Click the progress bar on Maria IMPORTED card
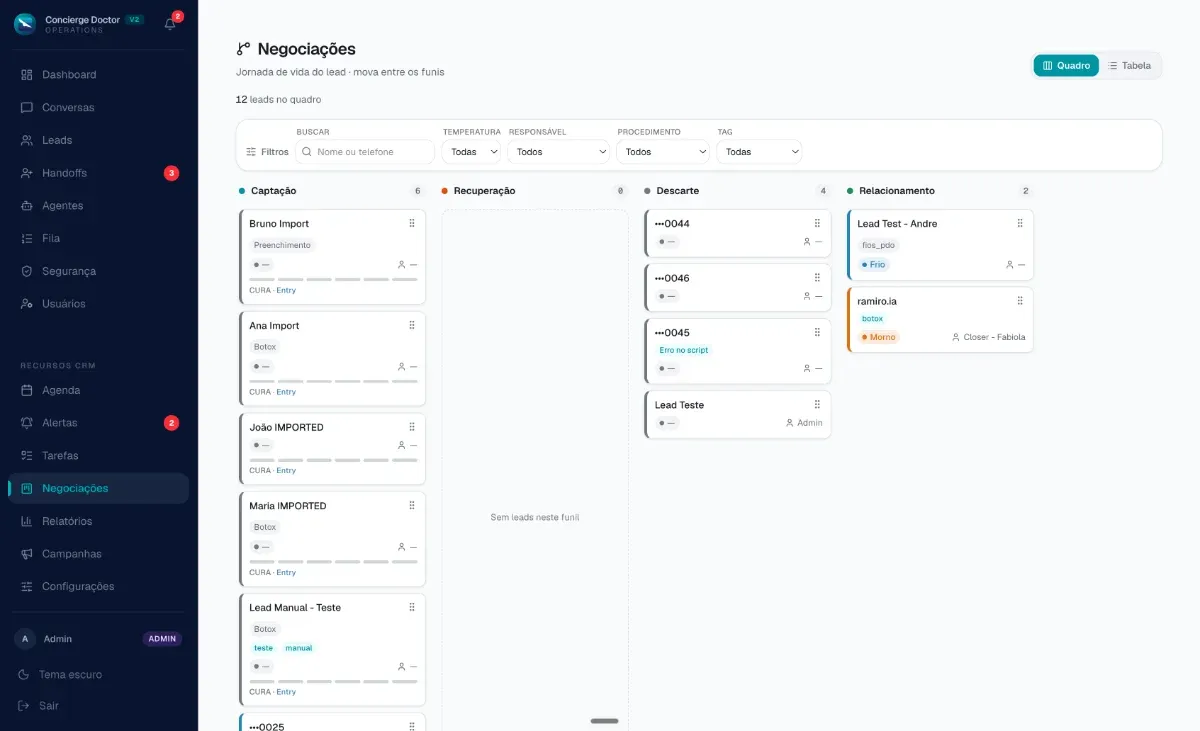This screenshot has width=1200, height=731. (x=333, y=562)
